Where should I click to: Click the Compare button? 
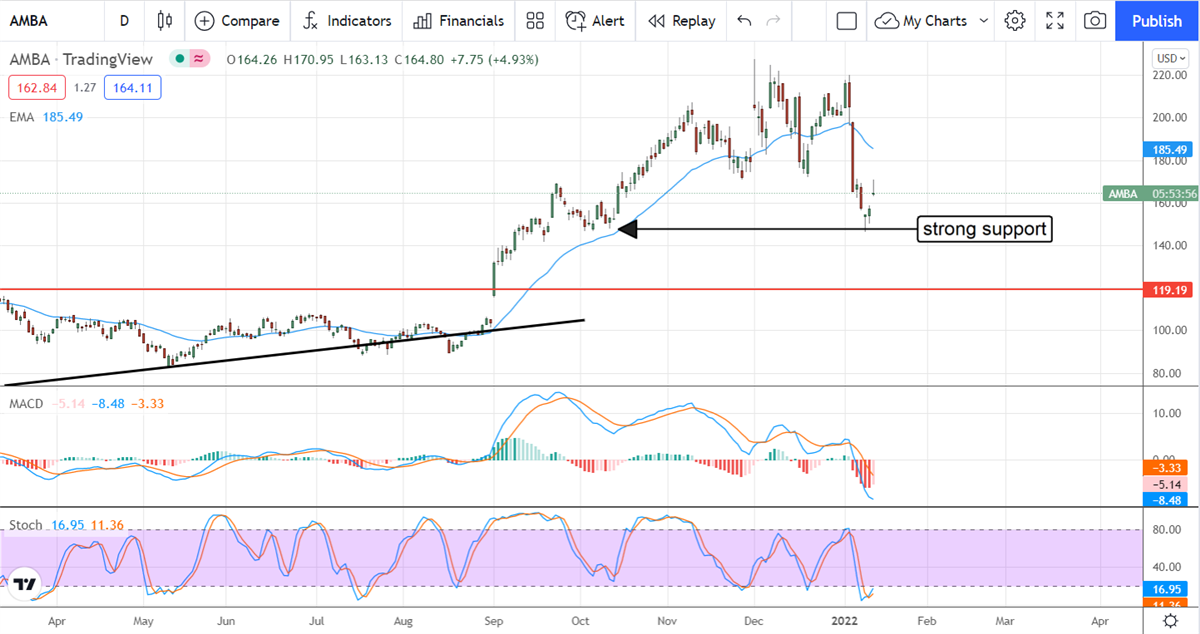tap(238, 20)
